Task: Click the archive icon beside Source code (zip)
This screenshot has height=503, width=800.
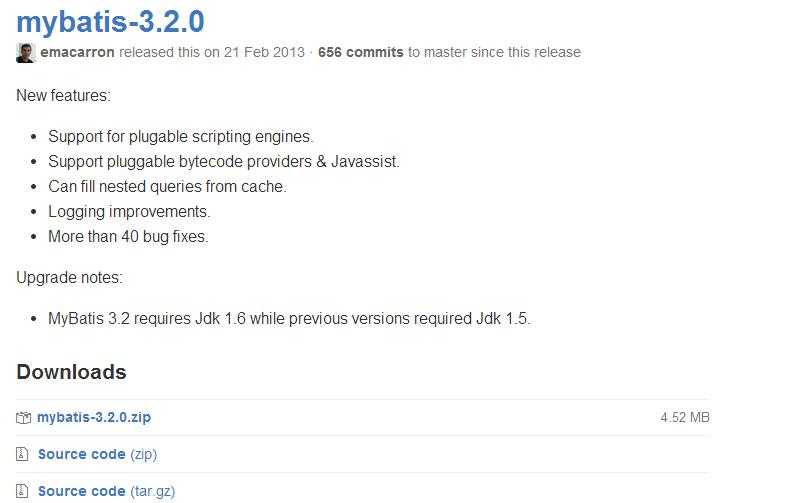Action: point(22,454)
